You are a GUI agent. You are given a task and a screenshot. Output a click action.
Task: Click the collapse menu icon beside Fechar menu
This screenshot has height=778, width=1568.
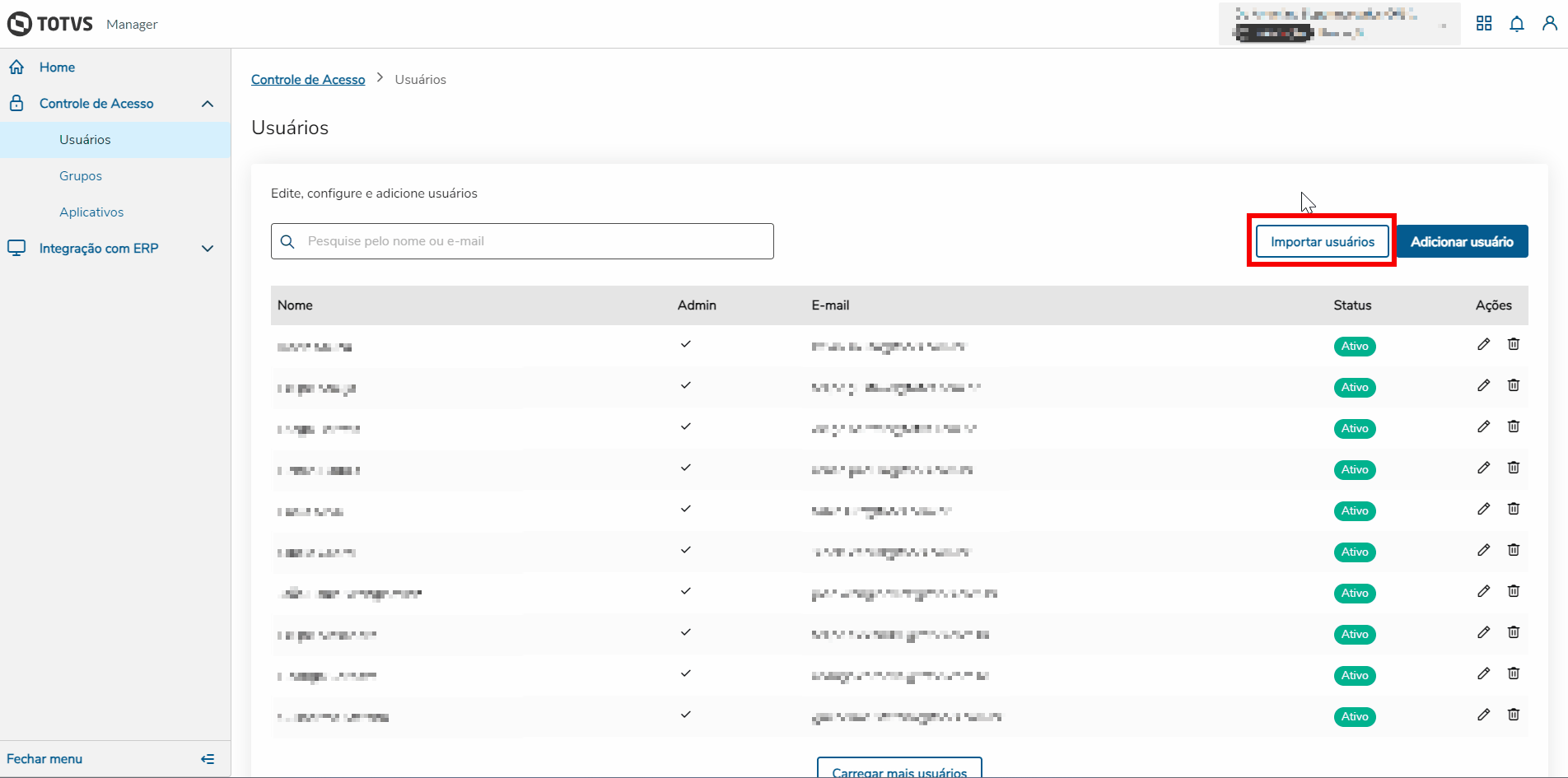tap(208, 759)
